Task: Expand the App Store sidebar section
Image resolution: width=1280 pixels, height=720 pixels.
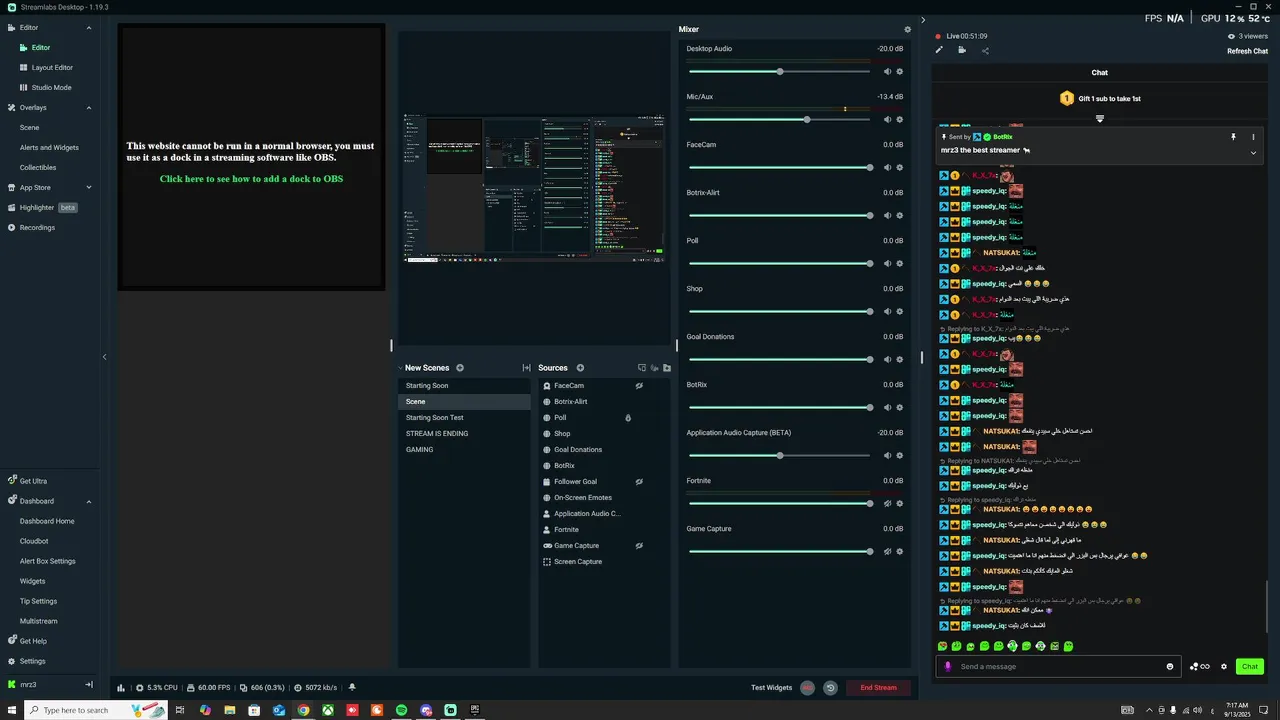Action: pos(88,188)
